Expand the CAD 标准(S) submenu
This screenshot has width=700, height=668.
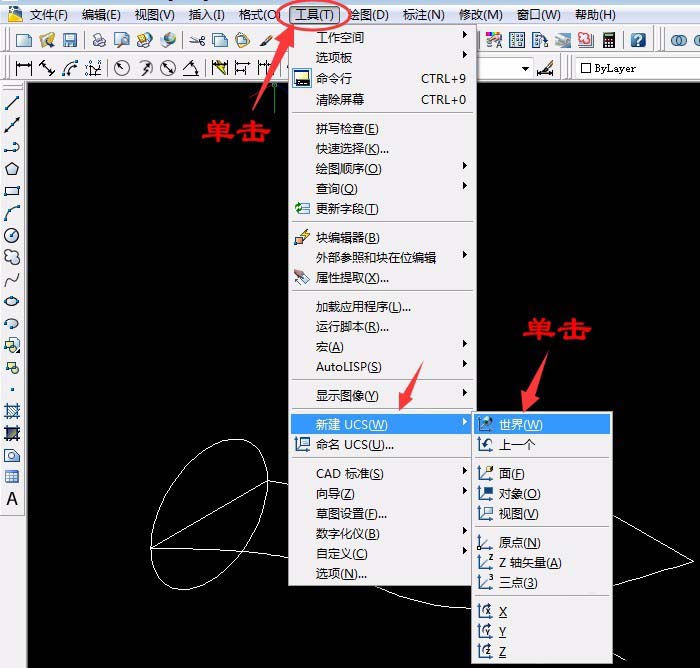pos(382,473)
